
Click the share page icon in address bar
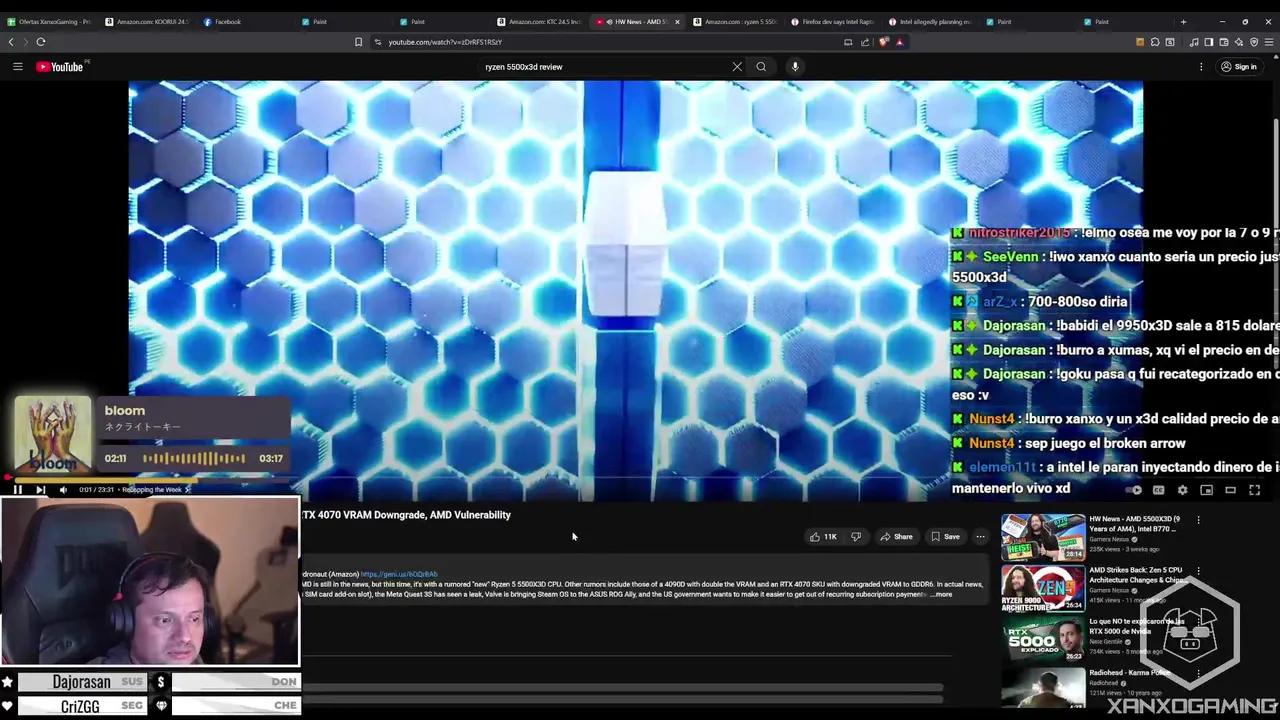pyautogui.click(x=865, y=42)
